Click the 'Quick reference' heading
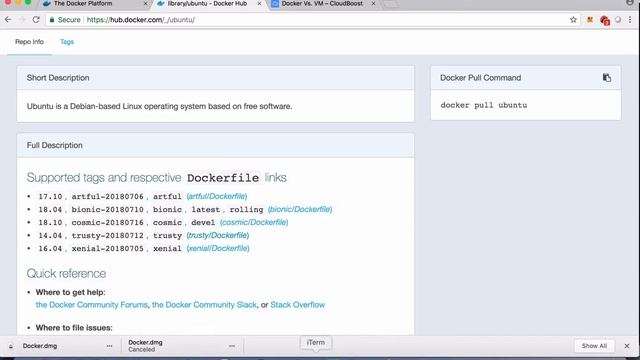The width and height of the screenshot is (640, 360). tap(66, 273)
